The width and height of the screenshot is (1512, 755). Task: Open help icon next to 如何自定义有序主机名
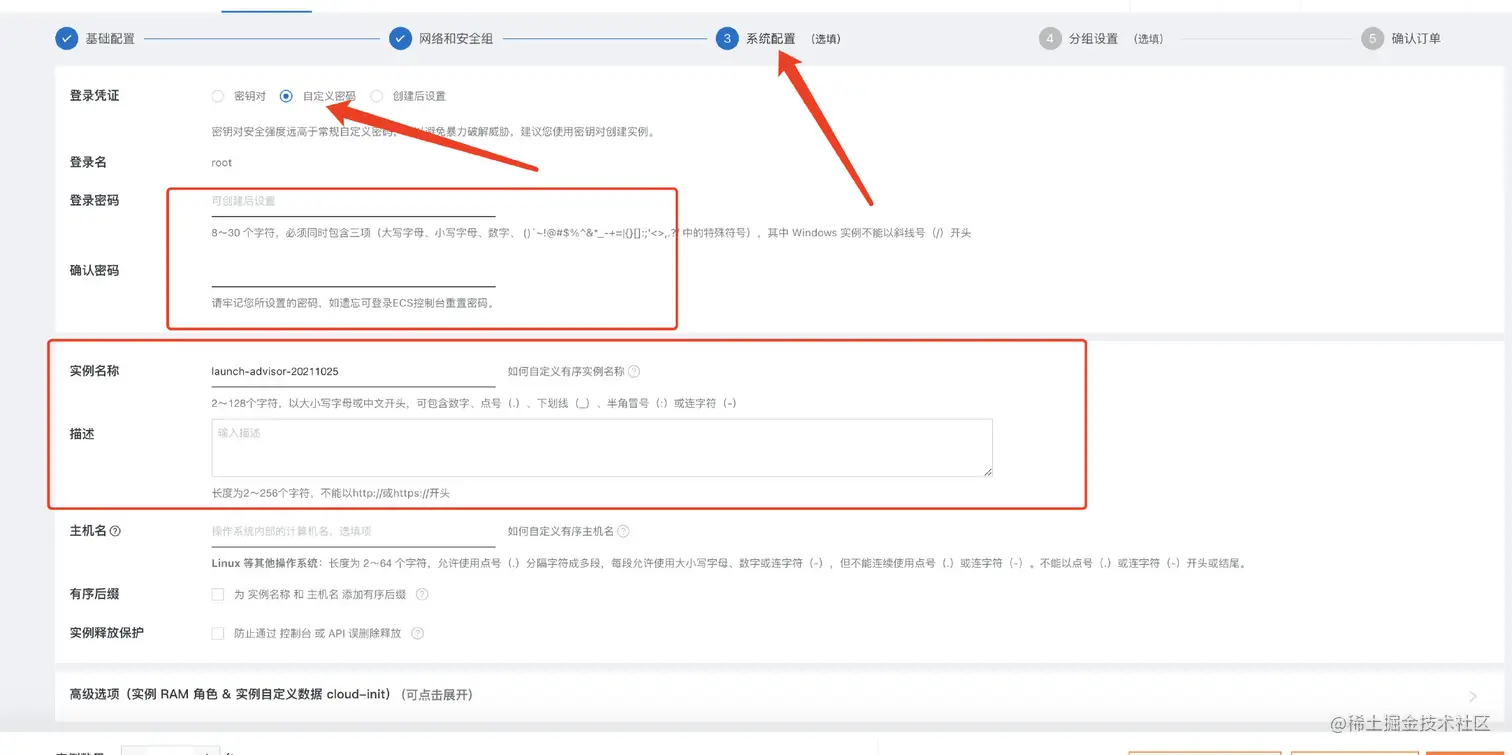click(624, 531)
